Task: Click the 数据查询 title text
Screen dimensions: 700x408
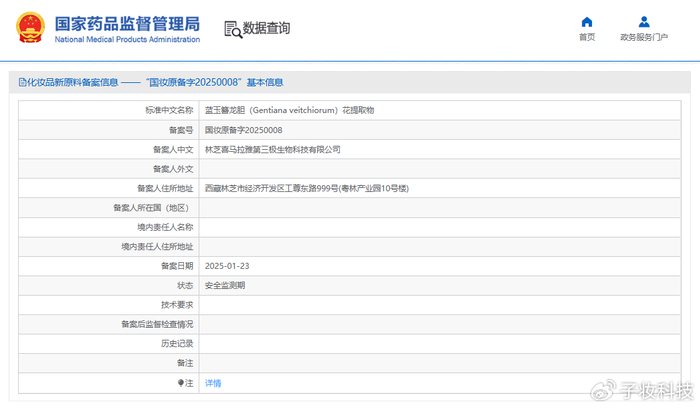Action: 266,28
